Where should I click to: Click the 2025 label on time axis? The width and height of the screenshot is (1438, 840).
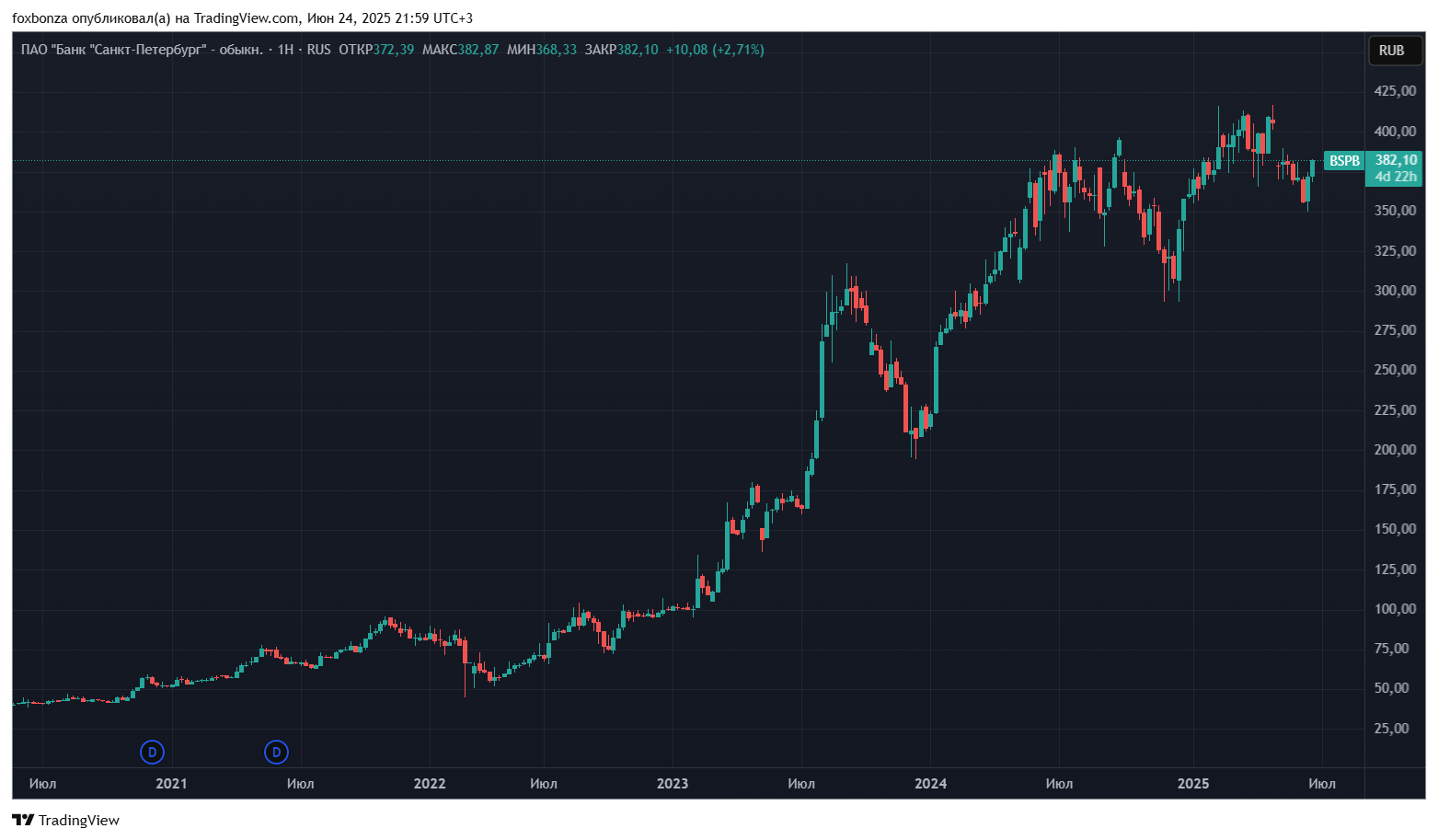(x=1193, y=784)
